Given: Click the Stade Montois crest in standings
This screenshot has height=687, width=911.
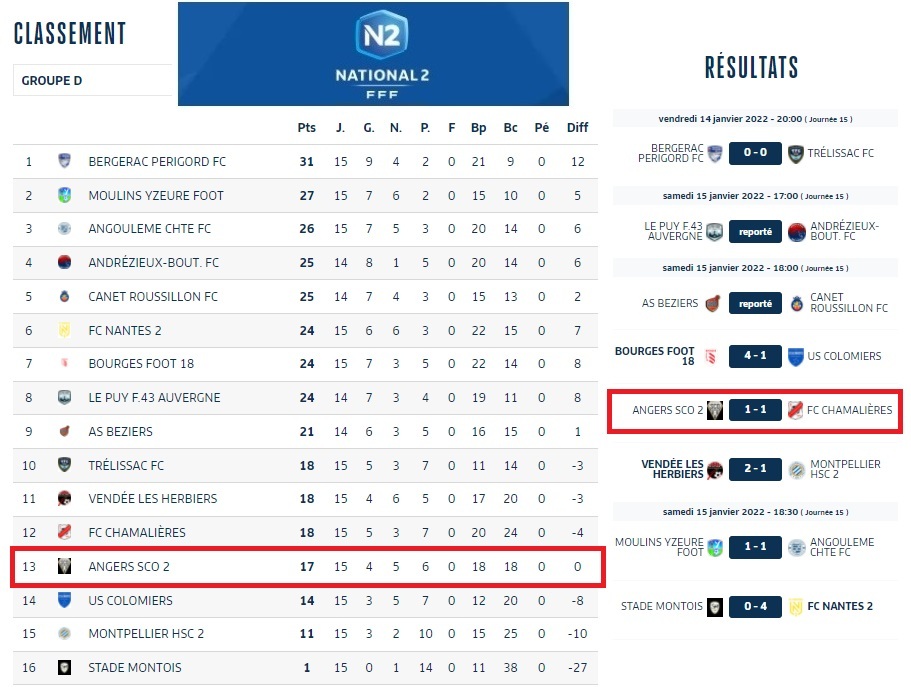Looking at the screenshot, I should [x=64, y=668].
